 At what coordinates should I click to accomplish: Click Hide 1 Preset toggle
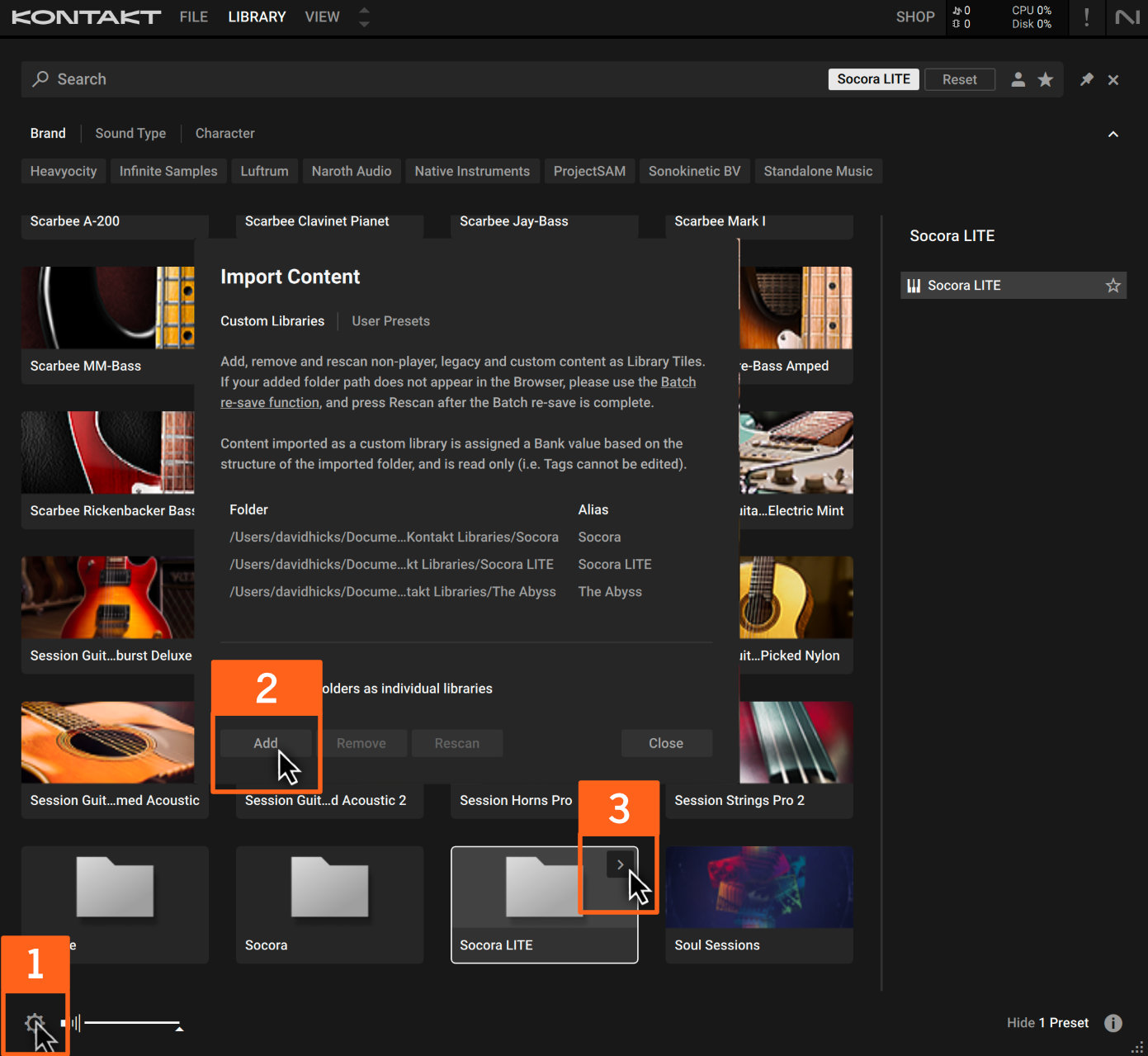(x=1047, y=1023)
